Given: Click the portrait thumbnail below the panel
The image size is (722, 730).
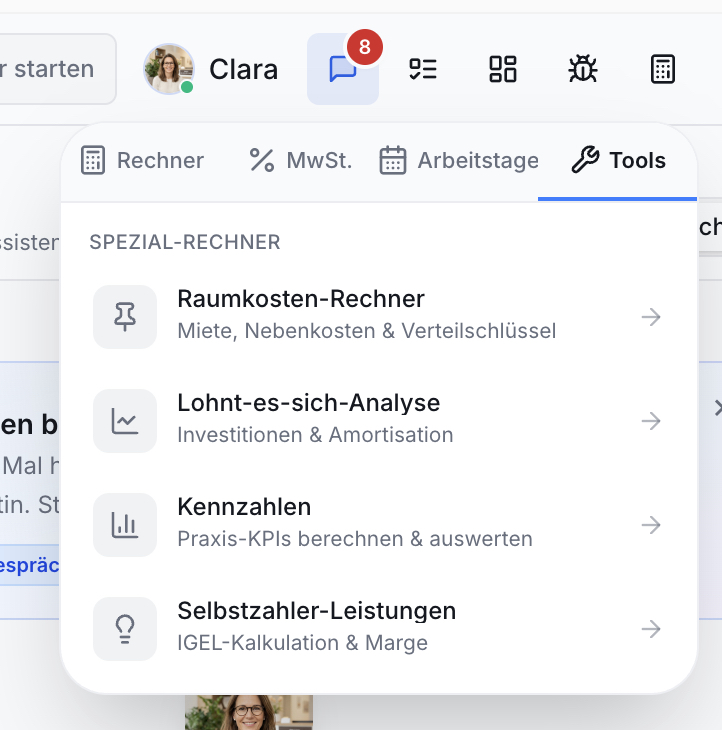Looking at the screenshot, I should click(249, 712).
